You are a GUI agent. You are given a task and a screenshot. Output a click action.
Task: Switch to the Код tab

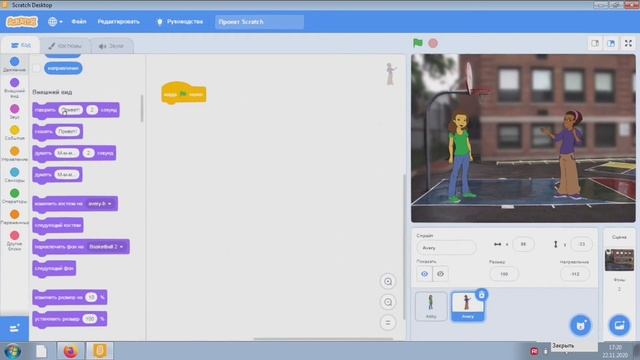click(x=20, y=45)
